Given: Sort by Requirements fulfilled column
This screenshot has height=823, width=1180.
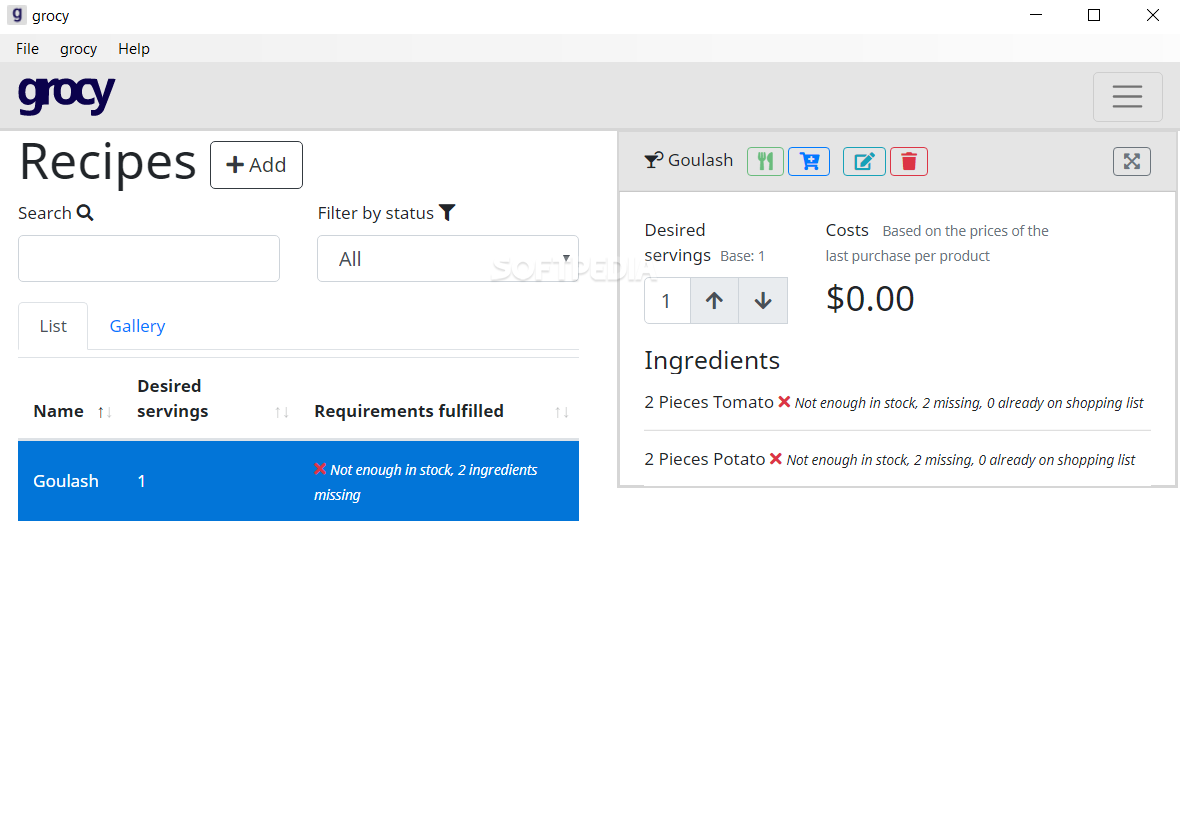Looking at the screenshot, I should (441, 411).
